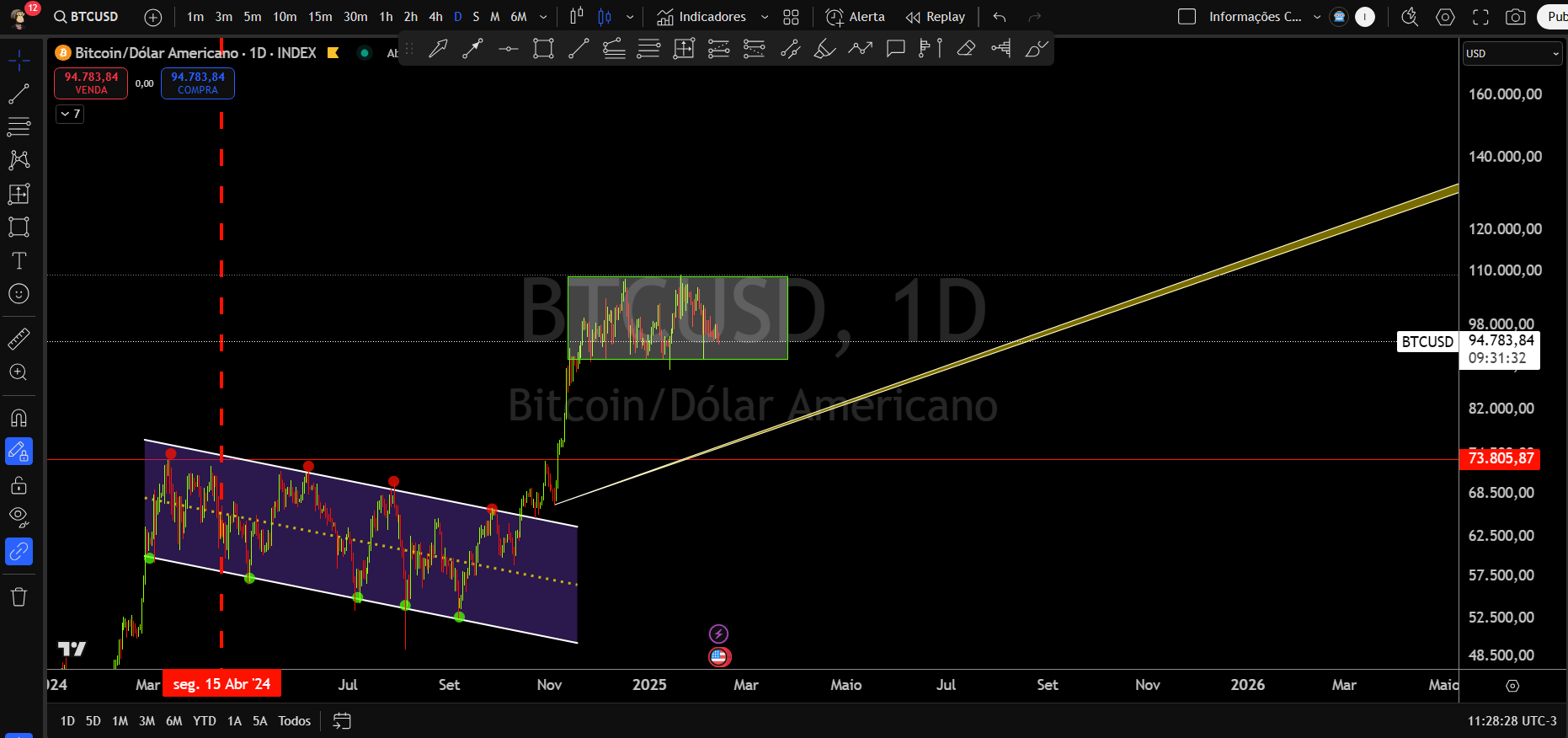Select the 4h timeframe
This screenshot has width=1568, height=738.
point(435,17)
